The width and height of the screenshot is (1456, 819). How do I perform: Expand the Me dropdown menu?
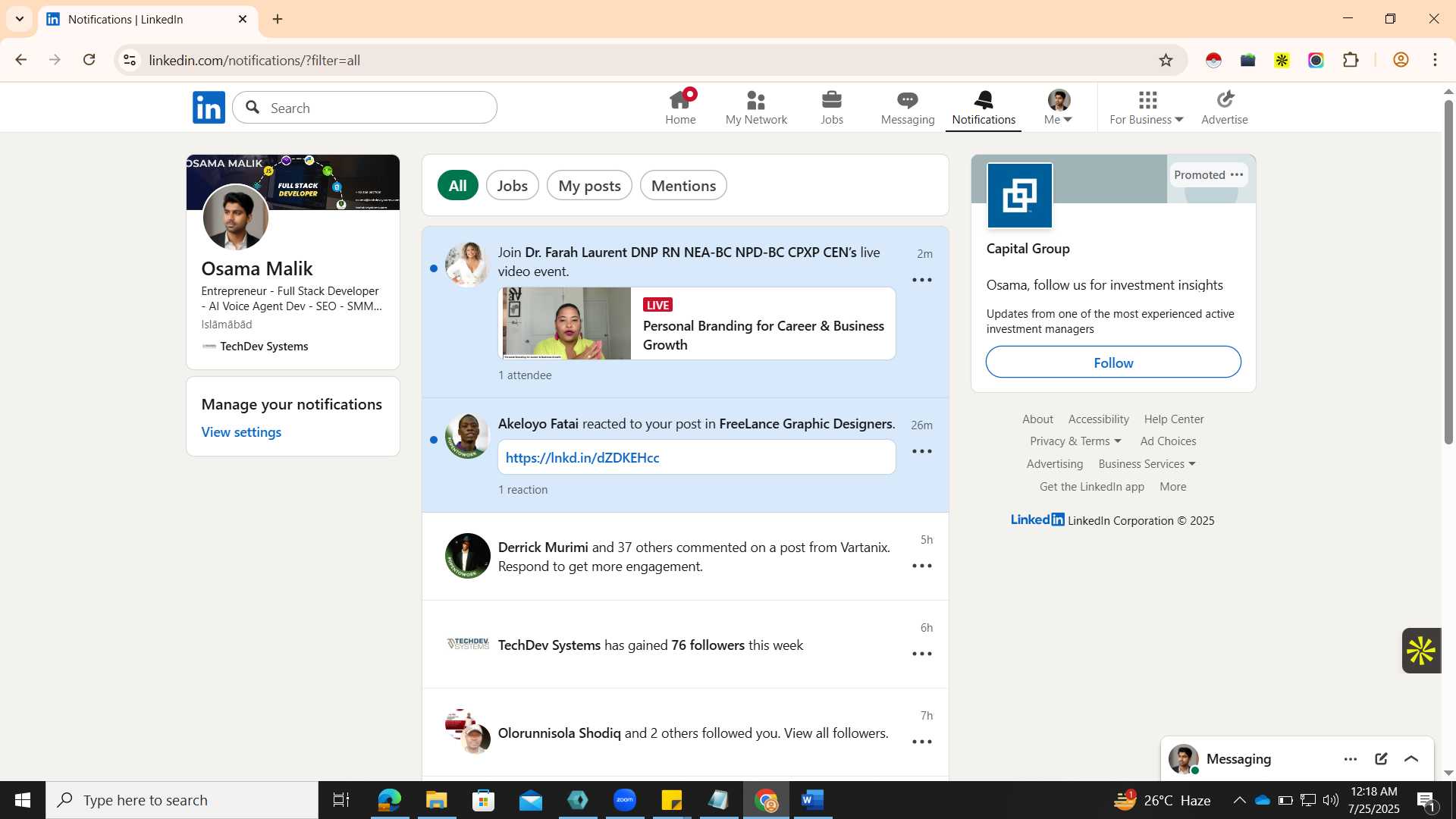[1058, 108]
